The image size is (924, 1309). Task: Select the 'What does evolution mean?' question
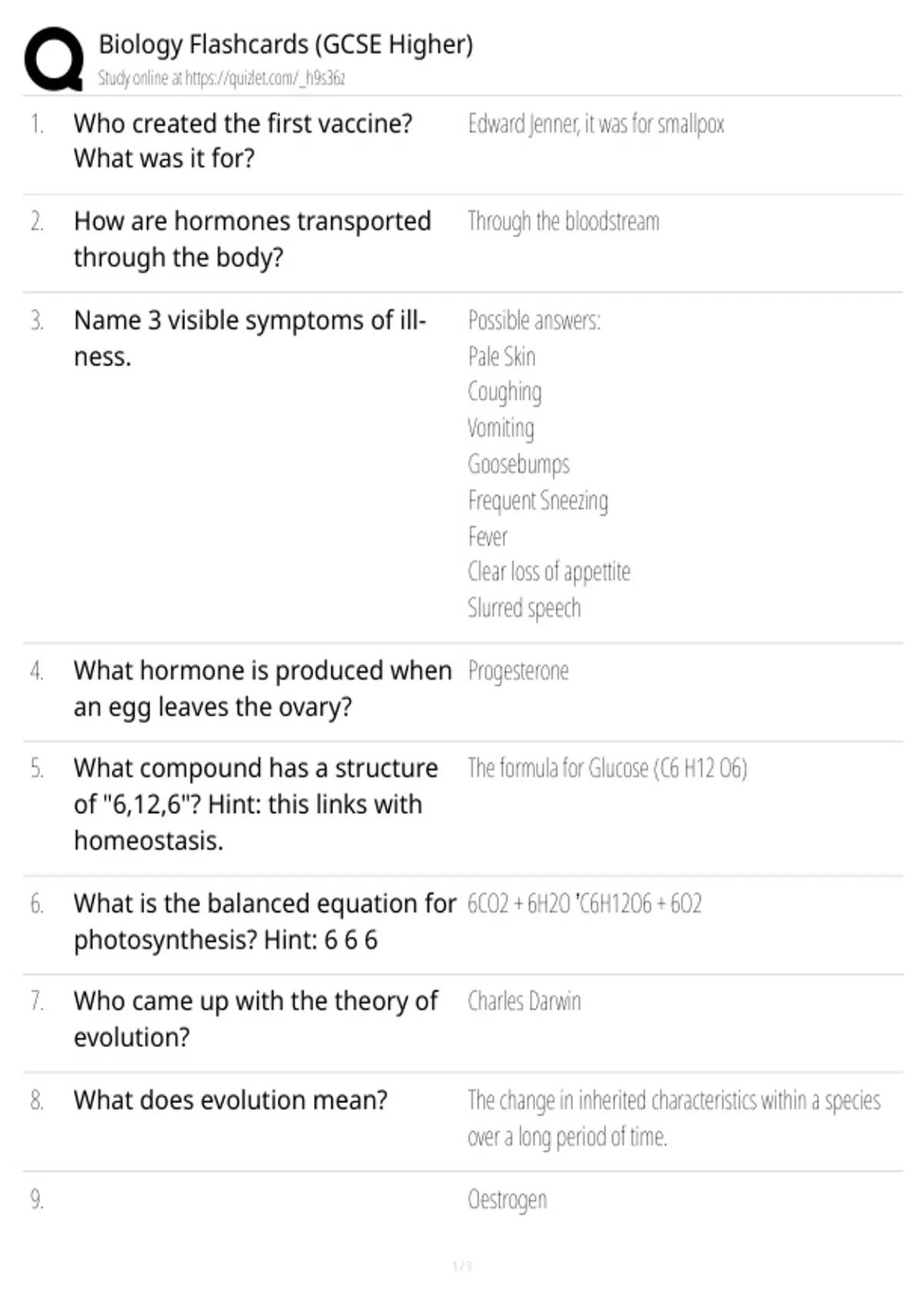click(231, 1100)
